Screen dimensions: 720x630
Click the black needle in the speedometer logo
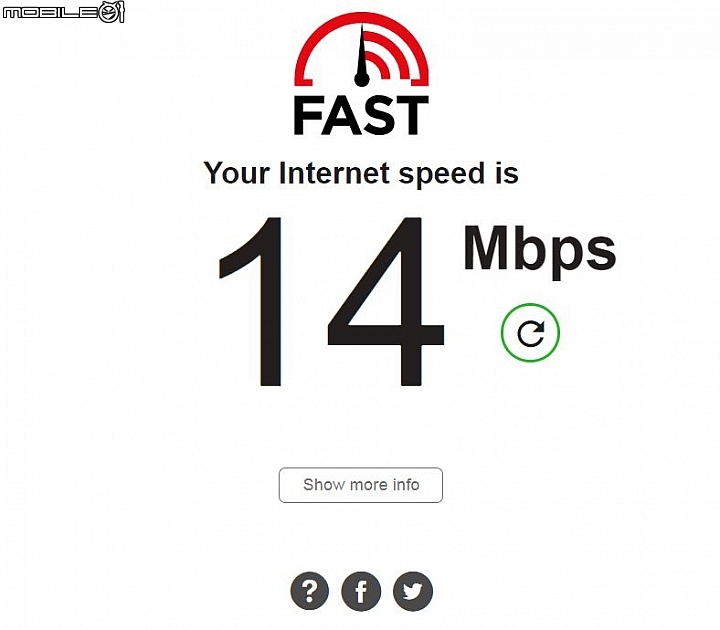(362, 55)
